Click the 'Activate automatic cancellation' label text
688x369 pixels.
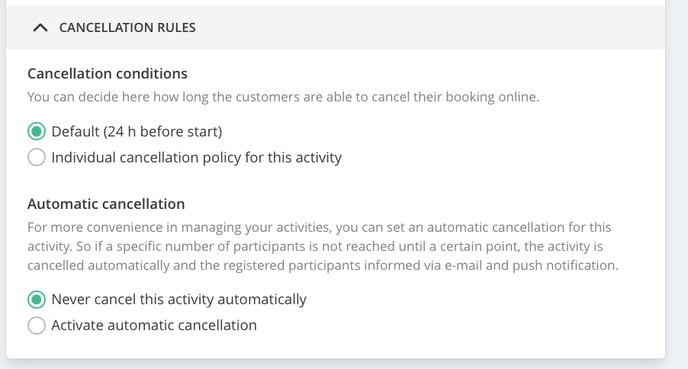click(x=154, y=325)
